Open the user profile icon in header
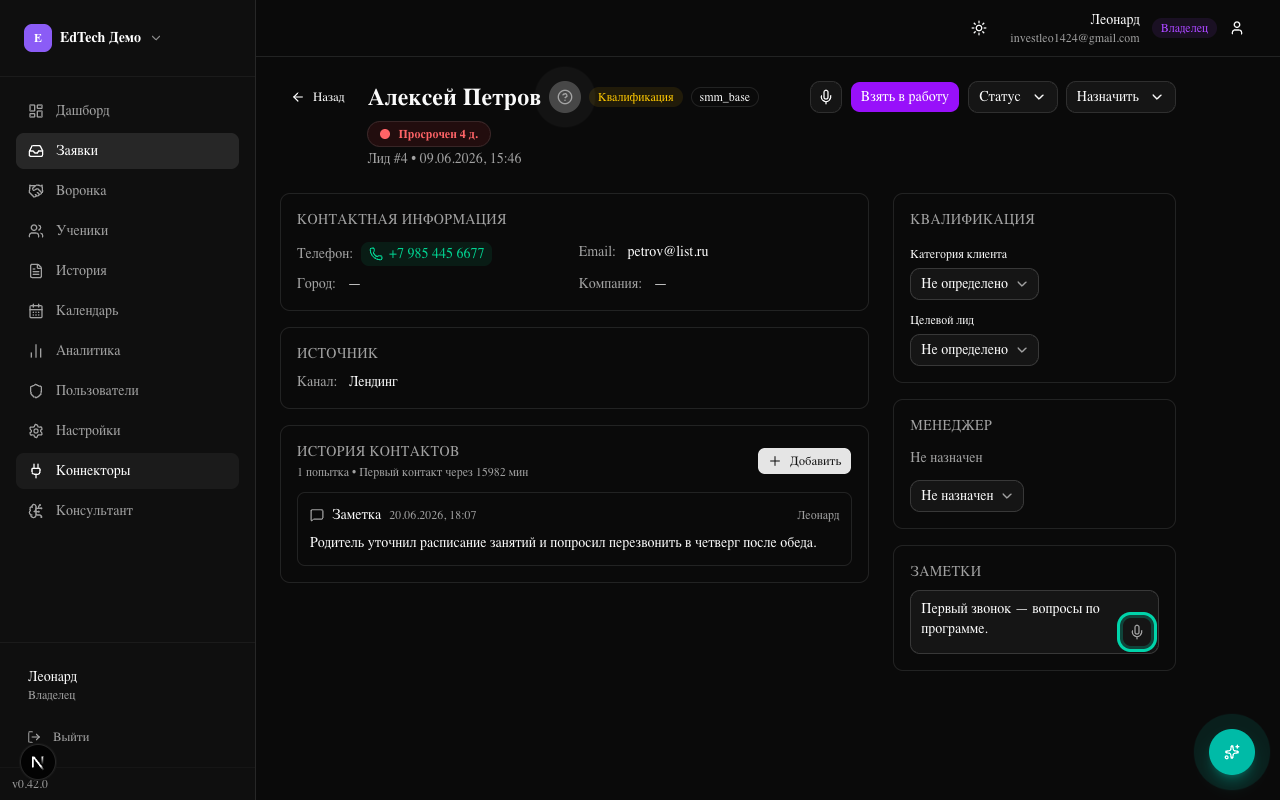The height and width of the screenshot is (800, 1280). pos(1237,28)
